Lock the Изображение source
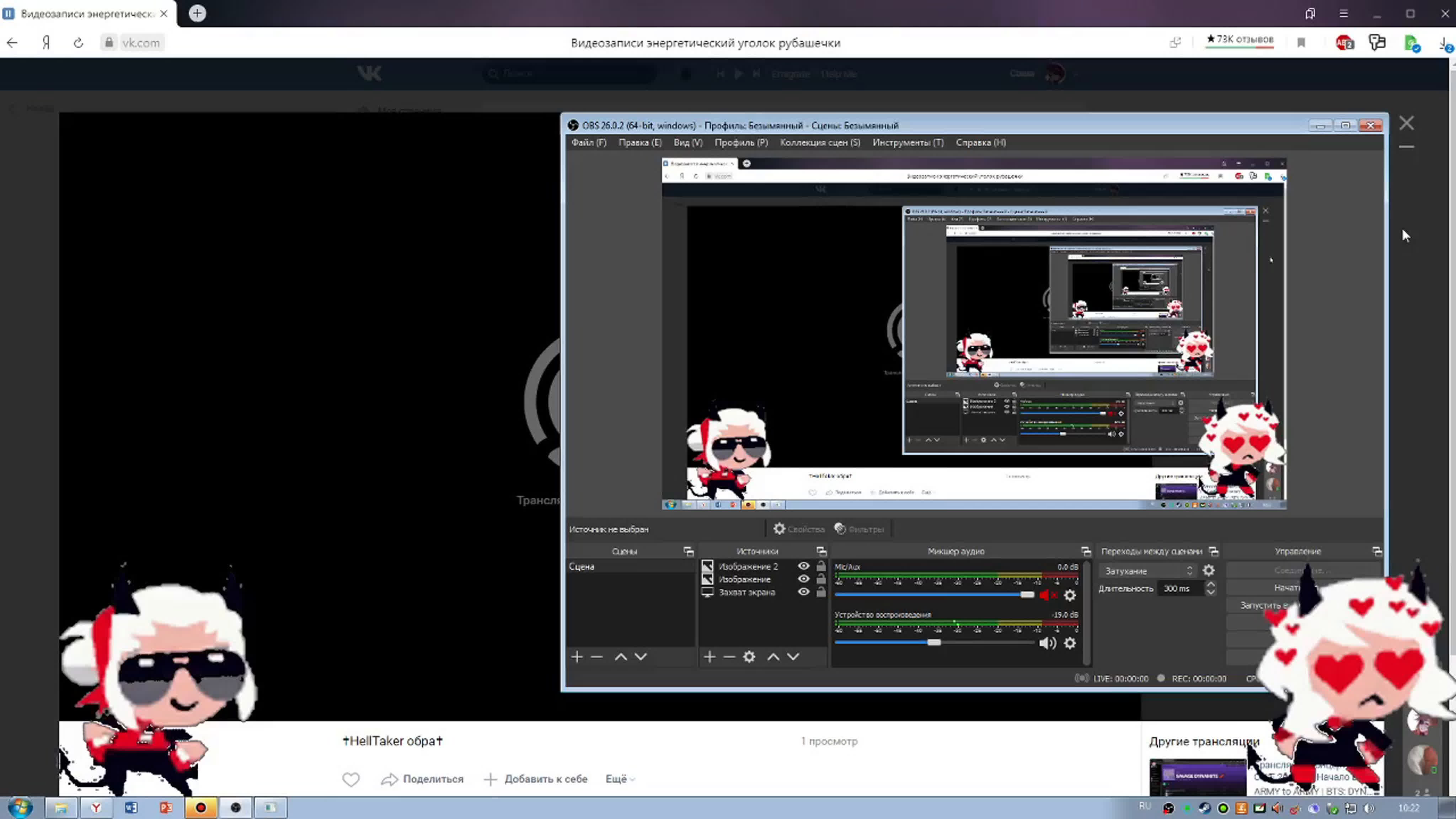 821,579
